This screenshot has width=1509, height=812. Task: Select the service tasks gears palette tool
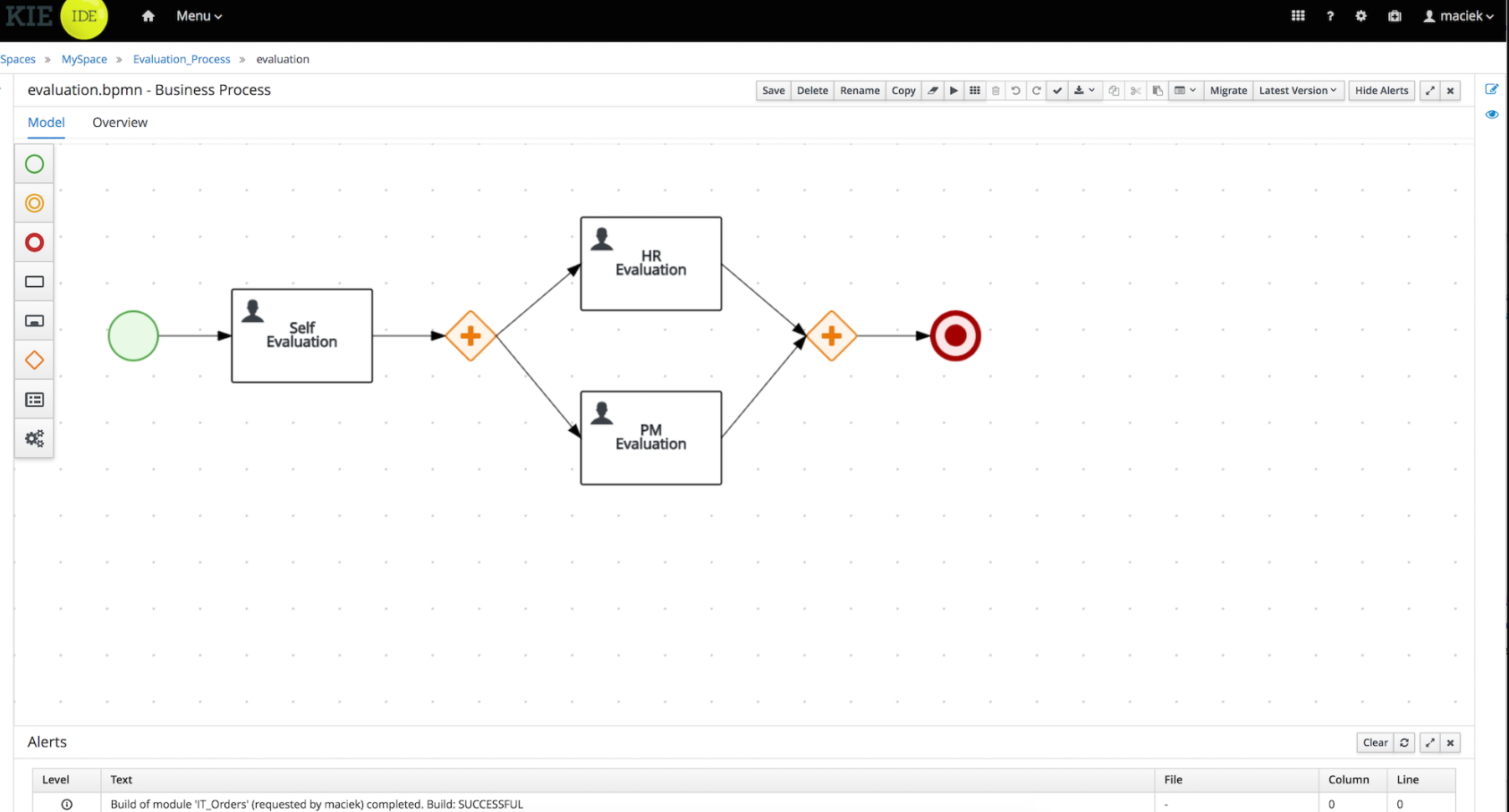(34, 439)
